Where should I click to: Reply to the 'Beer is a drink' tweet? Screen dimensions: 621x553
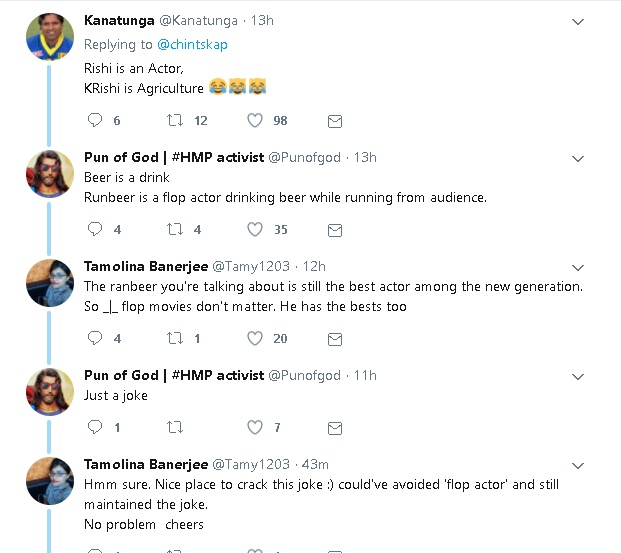96,230
